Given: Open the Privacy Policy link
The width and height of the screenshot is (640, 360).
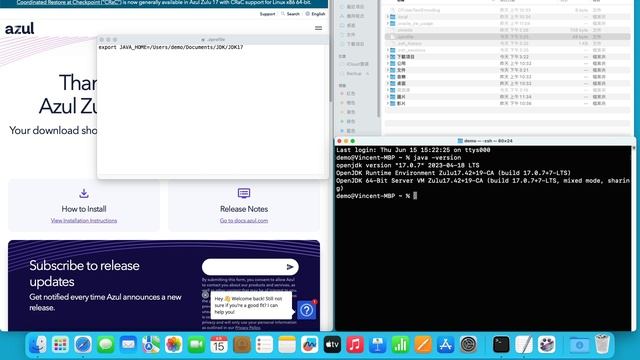Looking at the screenshot, I should tap(247, 327).
